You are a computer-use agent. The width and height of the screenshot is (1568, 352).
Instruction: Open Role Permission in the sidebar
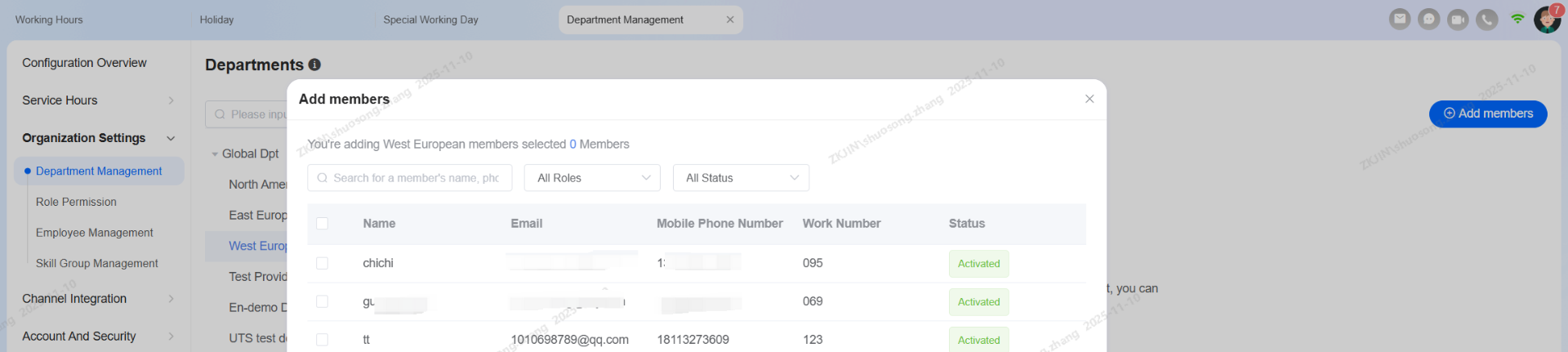76,202
